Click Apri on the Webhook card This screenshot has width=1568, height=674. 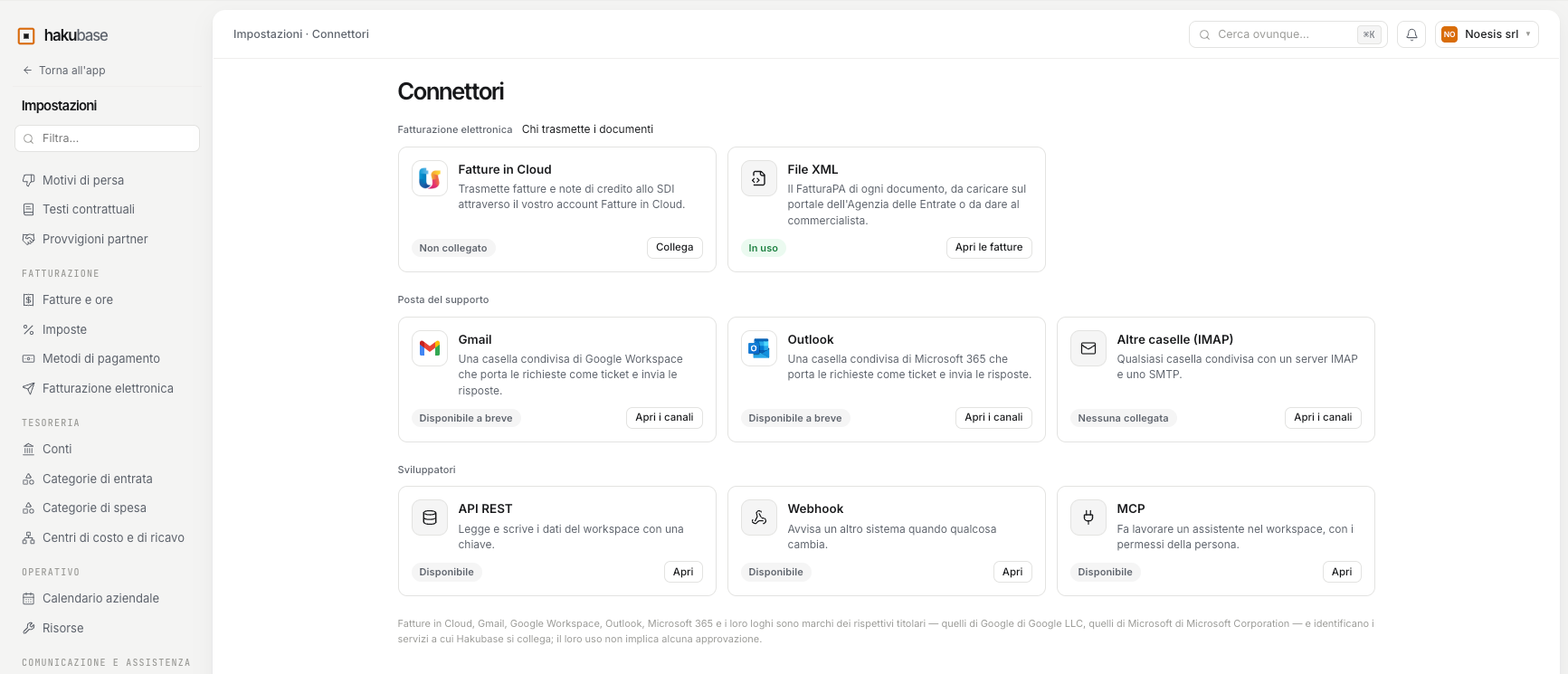1012,572
